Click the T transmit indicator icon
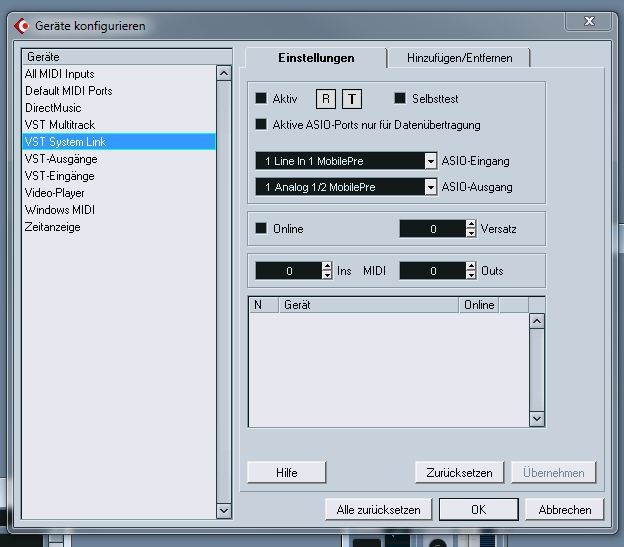Viewport: 624px width, 547px height. pos(351,99)
